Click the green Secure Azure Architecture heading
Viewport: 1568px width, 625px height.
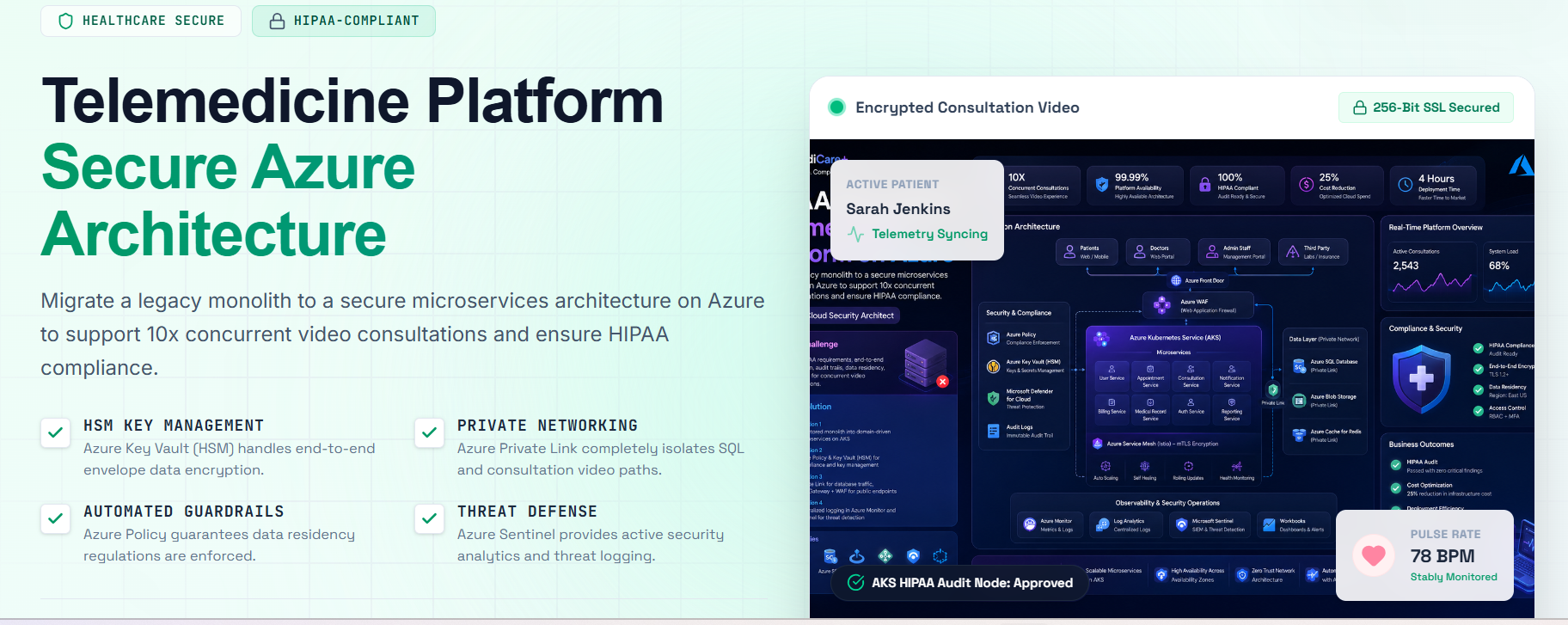pyautogui.click(x=228, y=200)
